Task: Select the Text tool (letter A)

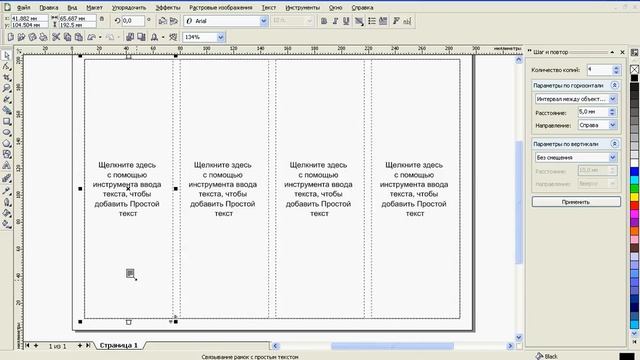Action: (7, 165)
